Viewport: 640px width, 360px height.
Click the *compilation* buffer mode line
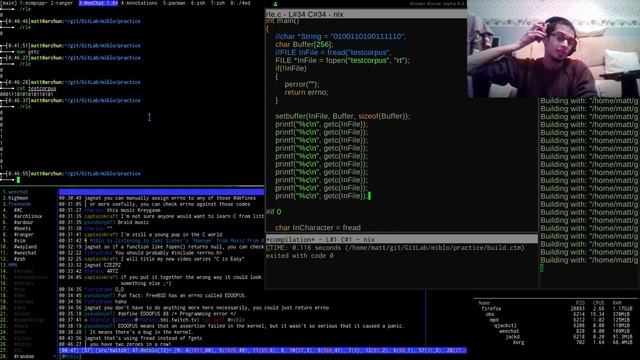tap(402, 240)
